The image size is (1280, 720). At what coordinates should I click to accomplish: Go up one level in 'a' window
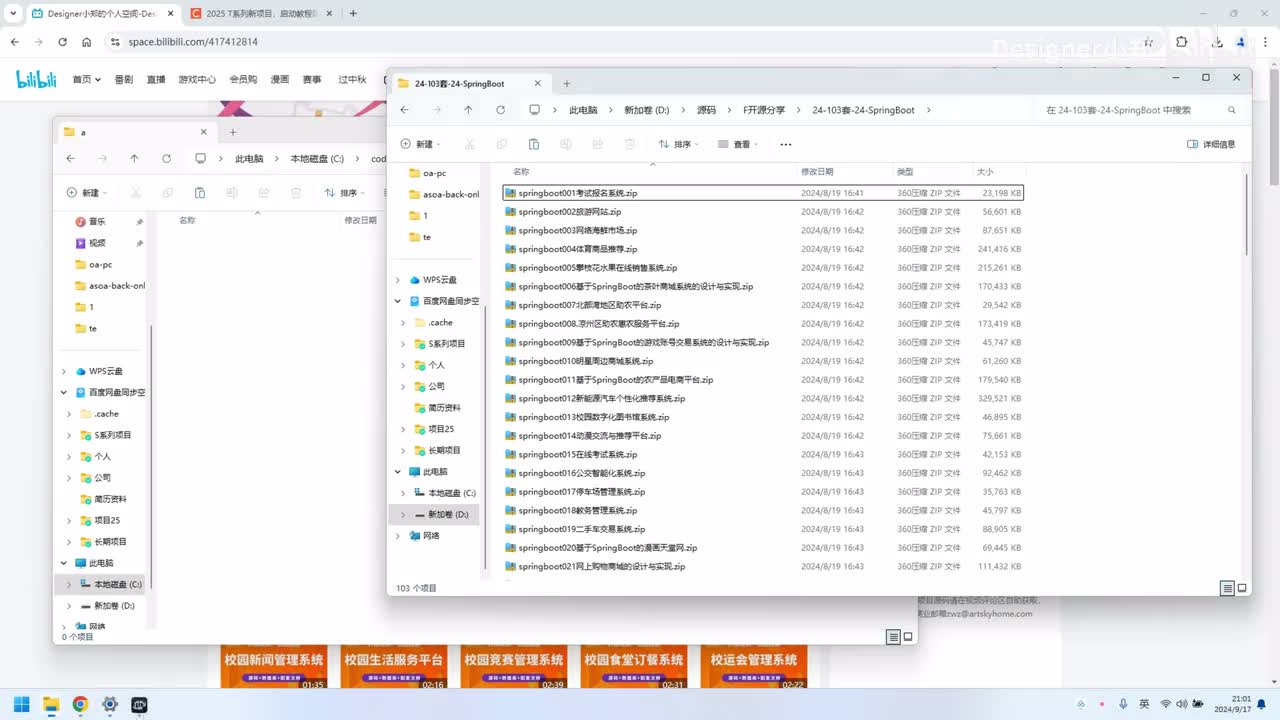coord(134,158)
